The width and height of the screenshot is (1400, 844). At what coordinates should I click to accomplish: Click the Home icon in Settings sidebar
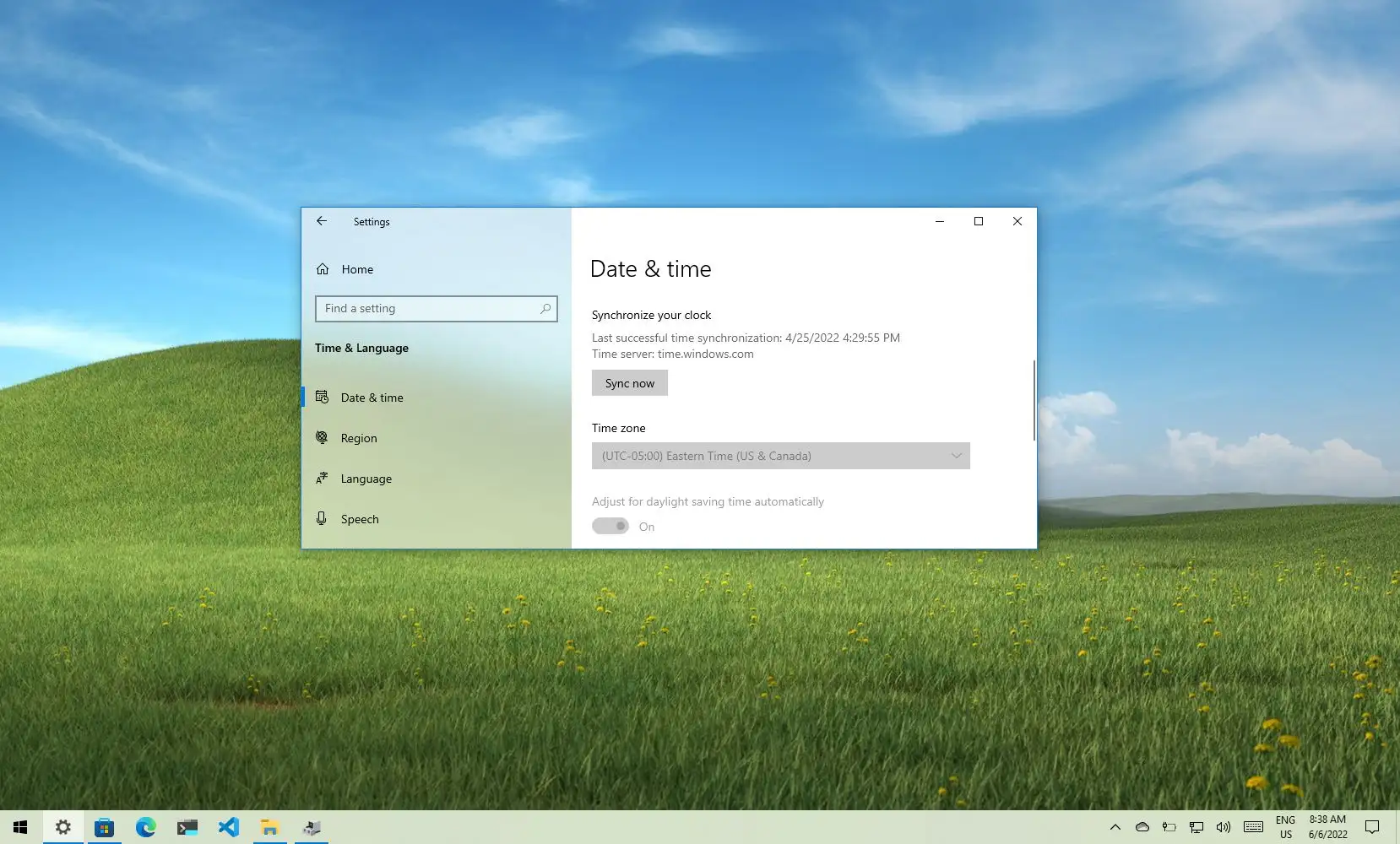click(x=323, y=268)
